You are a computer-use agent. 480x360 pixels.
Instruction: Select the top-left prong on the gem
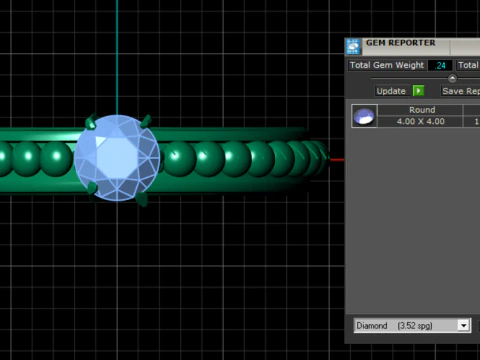pyautogui.click(x=91, y=122)
